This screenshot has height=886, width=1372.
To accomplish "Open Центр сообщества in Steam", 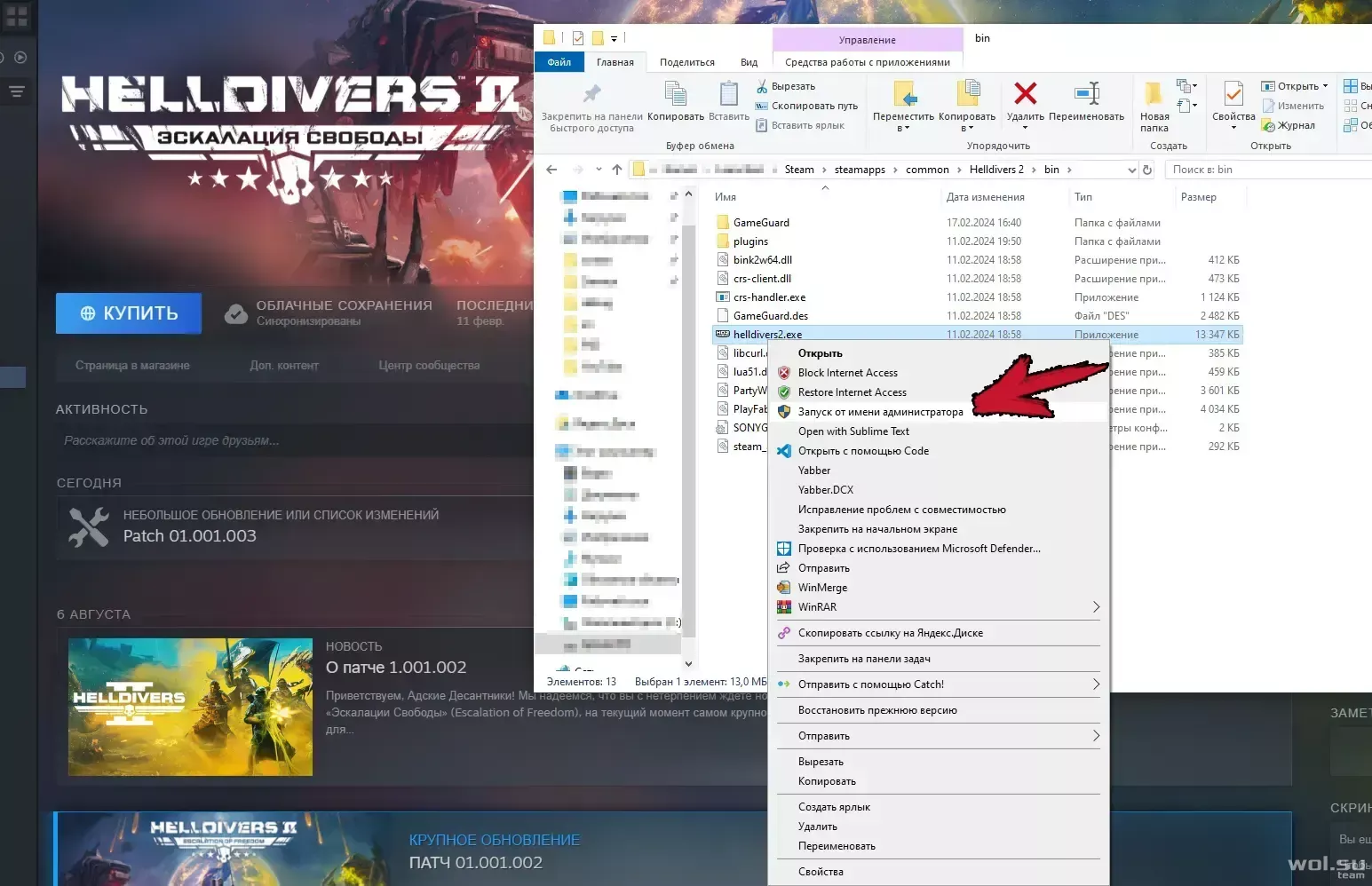I will [429, 366].
